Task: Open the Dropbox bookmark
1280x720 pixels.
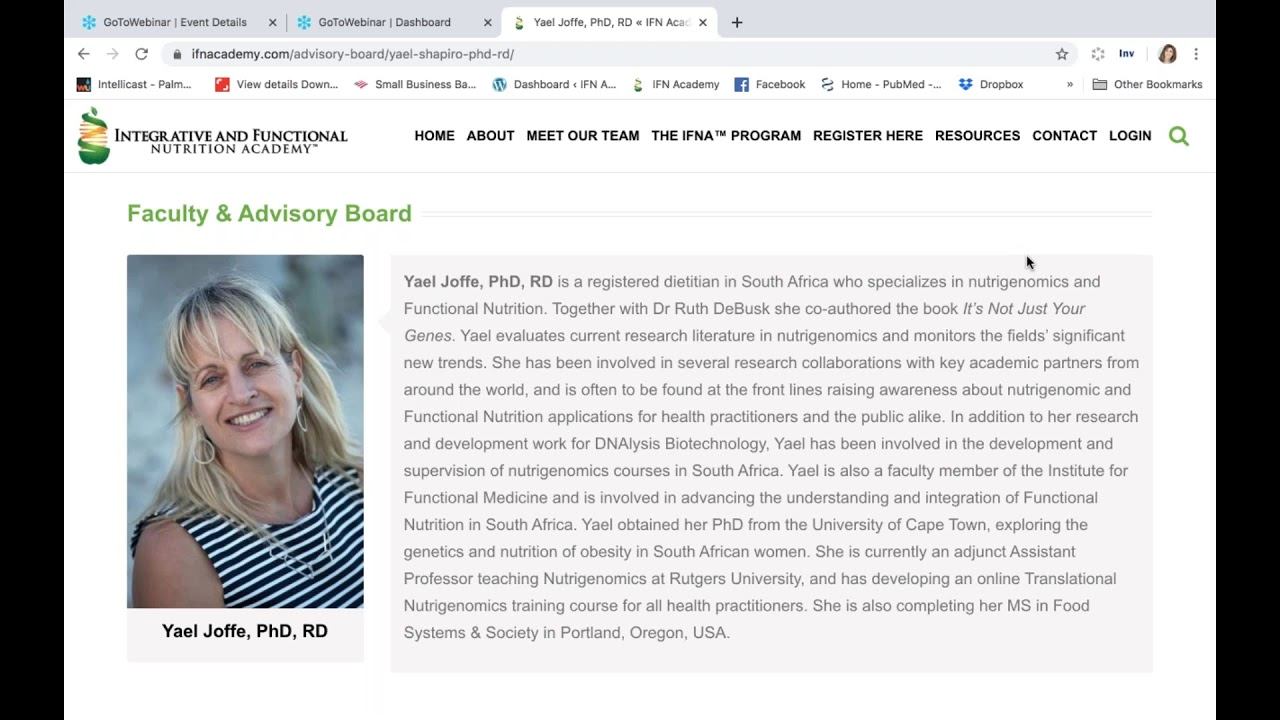Action: point(991,84)
